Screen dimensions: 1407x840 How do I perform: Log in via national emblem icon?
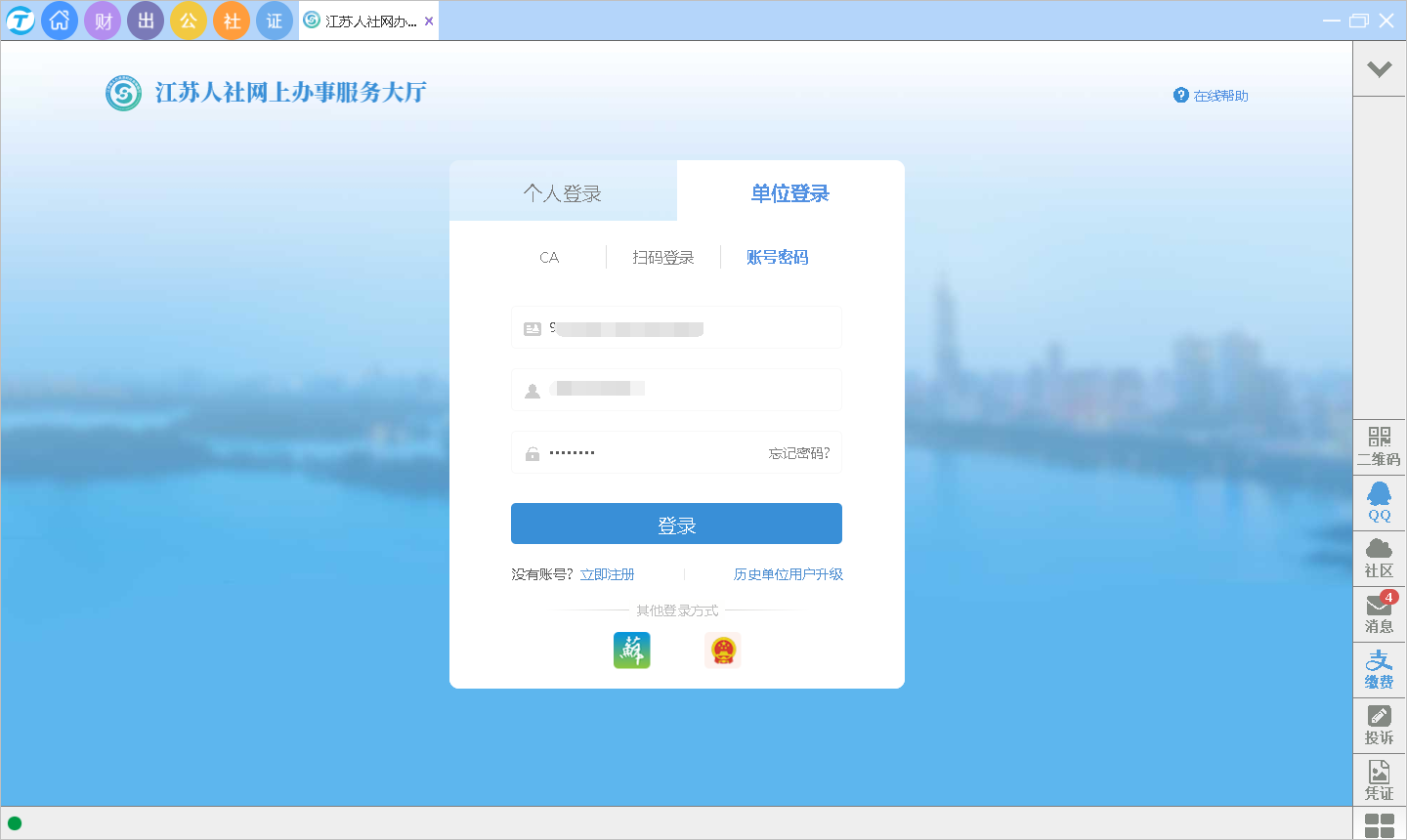coord(723,650)
